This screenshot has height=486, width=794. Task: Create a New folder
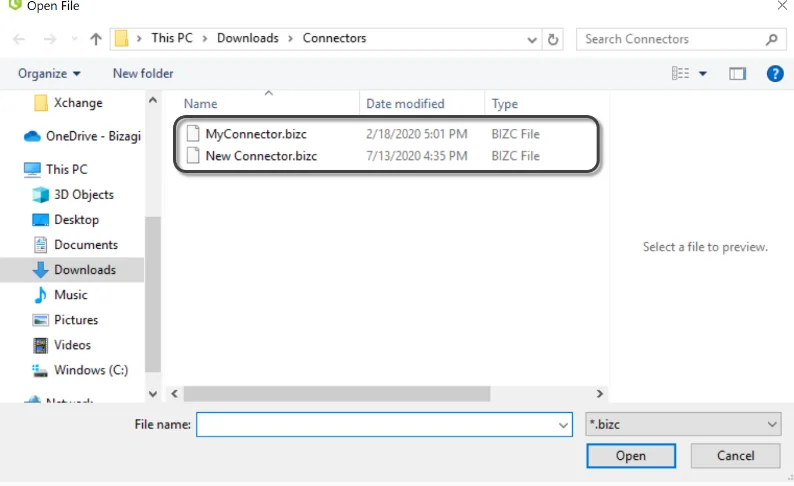pyautogui.click(x=143, y=74)
